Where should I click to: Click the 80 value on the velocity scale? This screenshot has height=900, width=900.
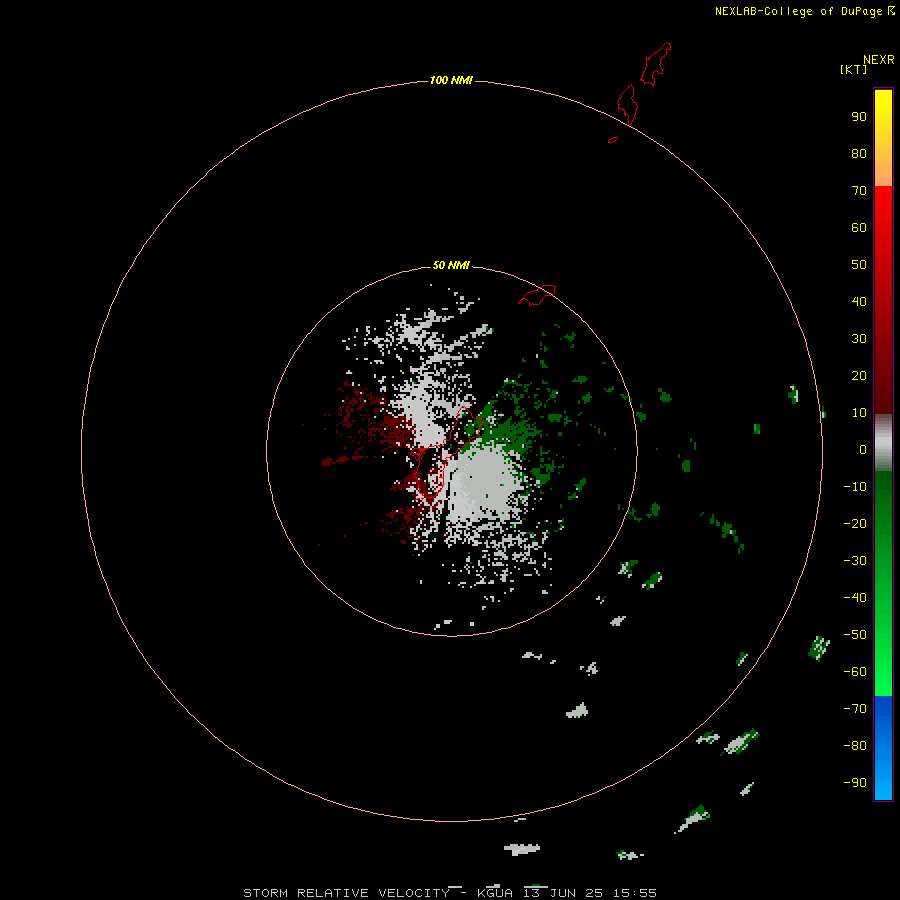[x=859, y=153]
